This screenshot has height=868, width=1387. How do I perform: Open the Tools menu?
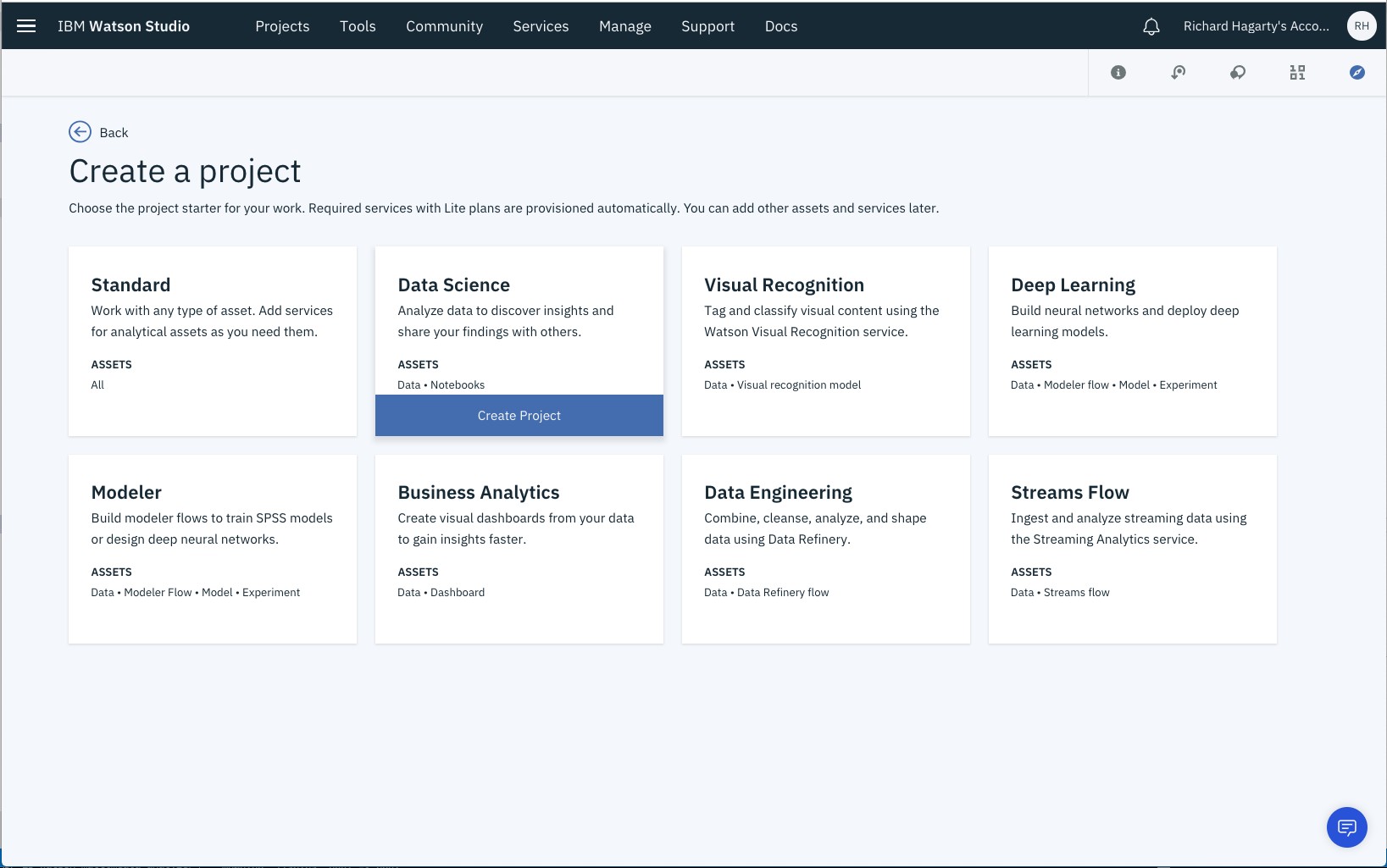358,26
